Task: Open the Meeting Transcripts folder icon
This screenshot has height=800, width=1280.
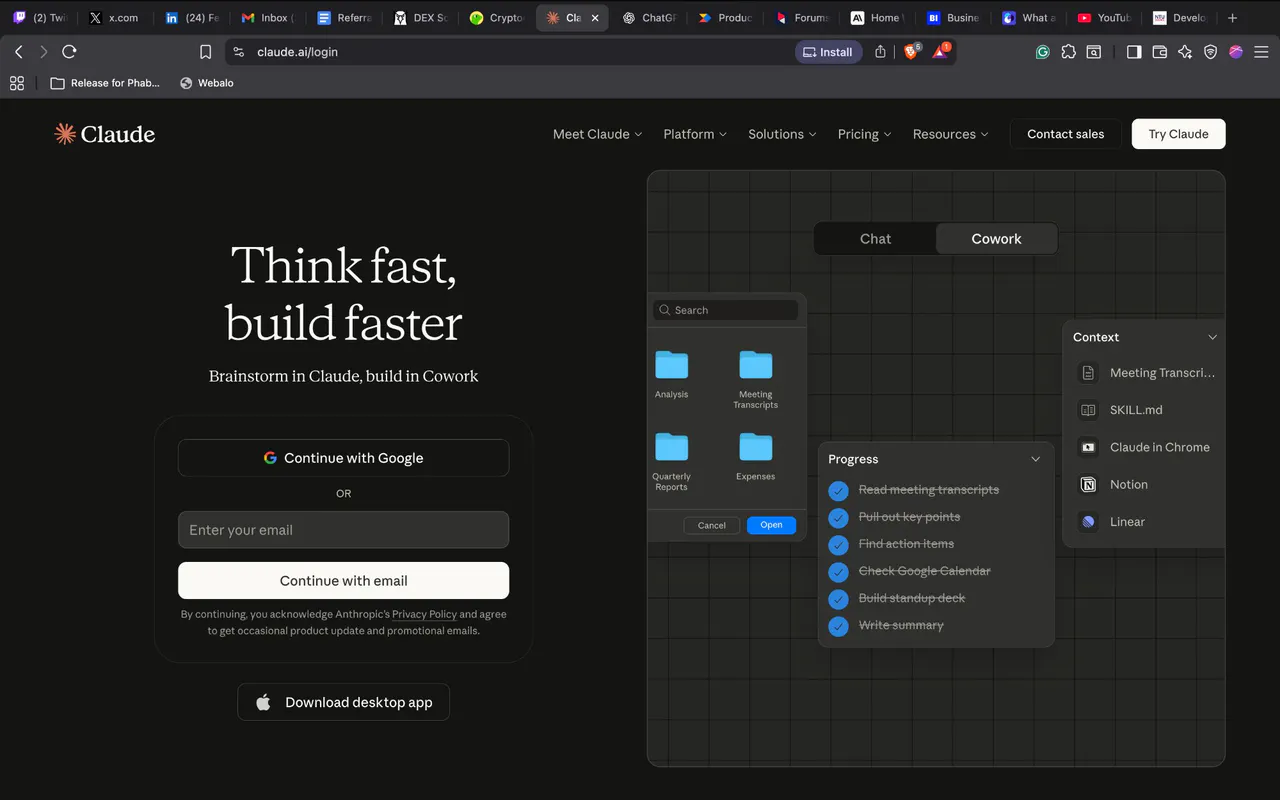Action: [755, 365]
